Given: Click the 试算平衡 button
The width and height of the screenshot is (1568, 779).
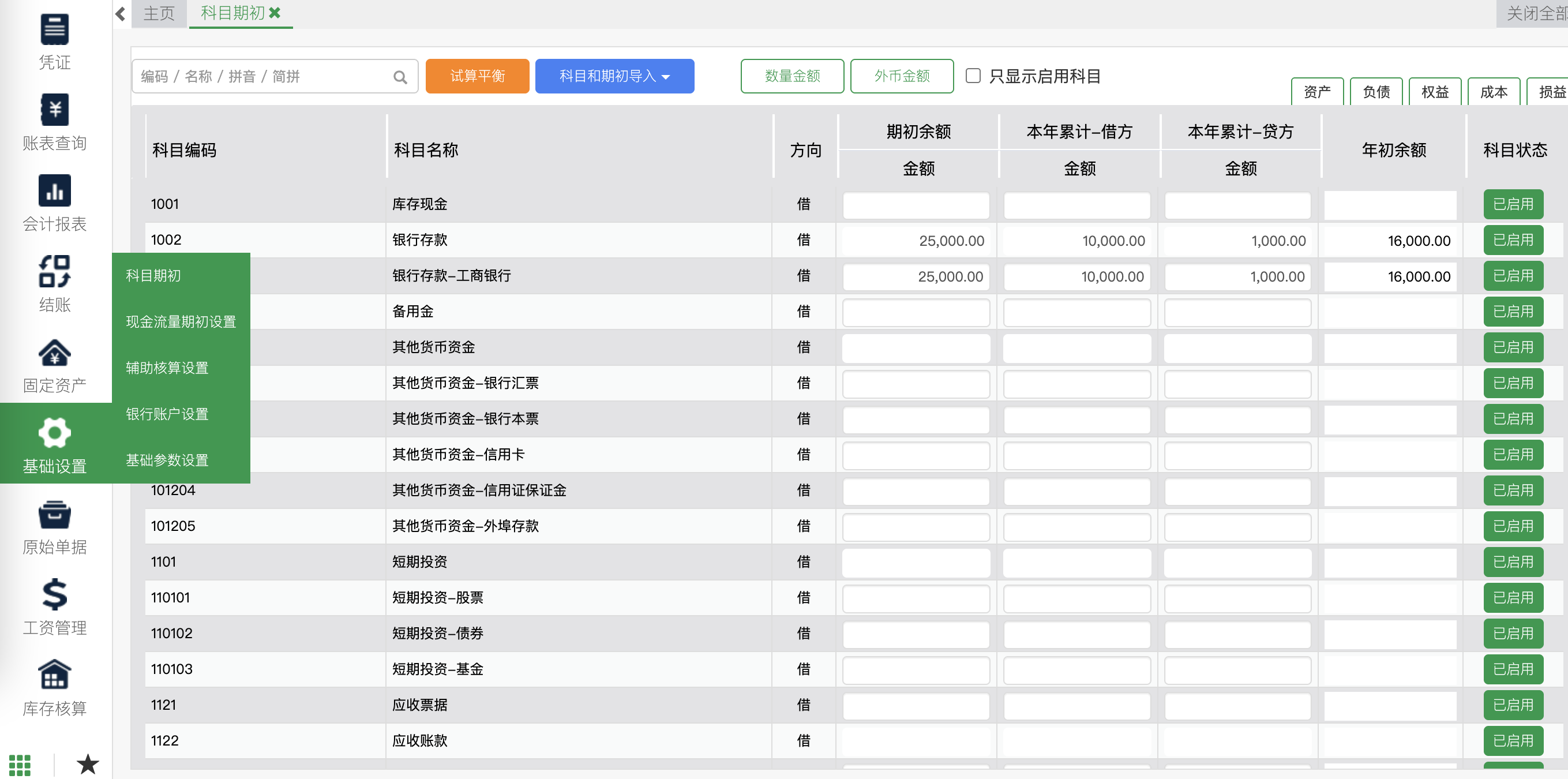Looking at the screenshot, I should click(477, 76).
